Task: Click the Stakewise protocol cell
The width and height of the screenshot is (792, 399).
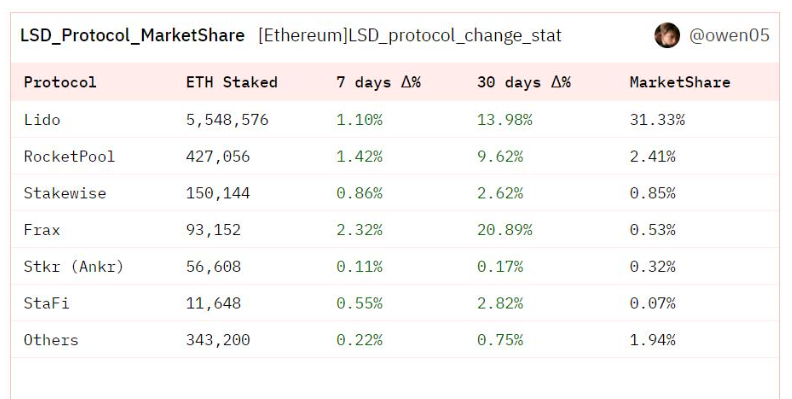Action: coord(65,193)
